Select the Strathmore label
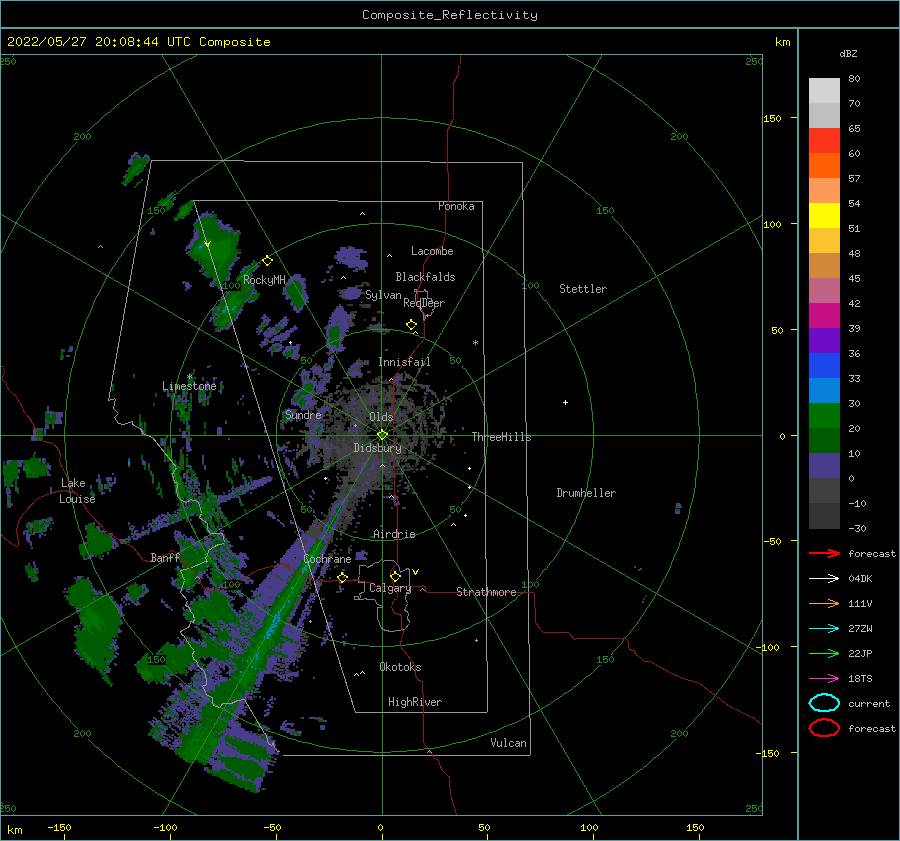 point(486,592)
